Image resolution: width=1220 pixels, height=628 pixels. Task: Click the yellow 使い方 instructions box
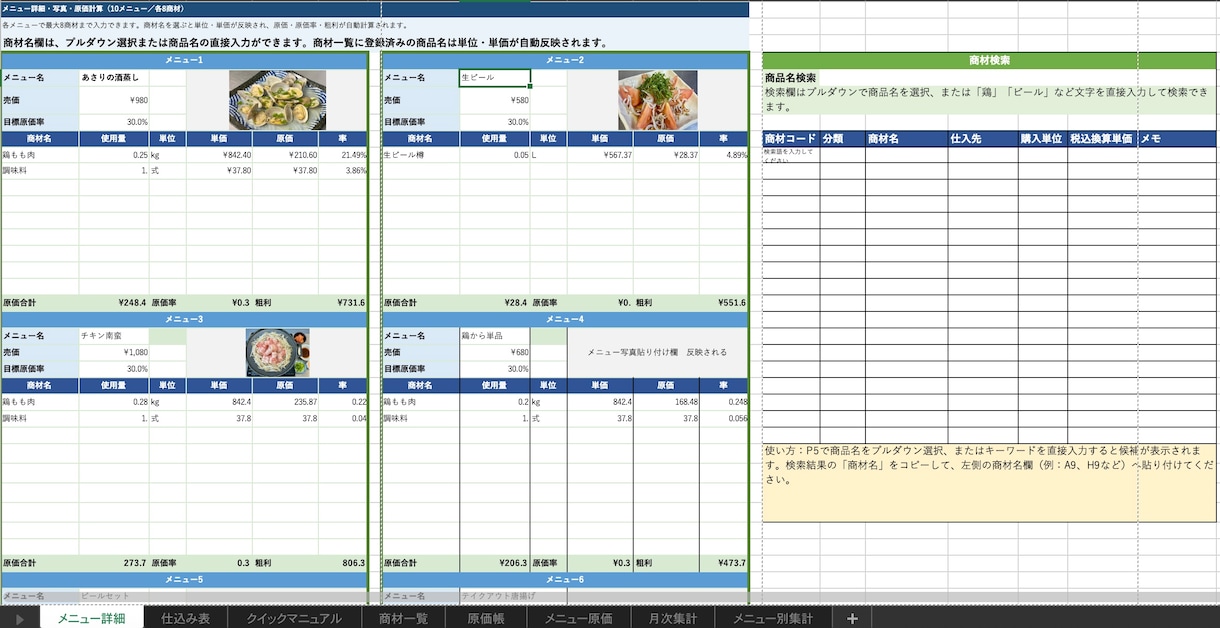tap(989, 482)
